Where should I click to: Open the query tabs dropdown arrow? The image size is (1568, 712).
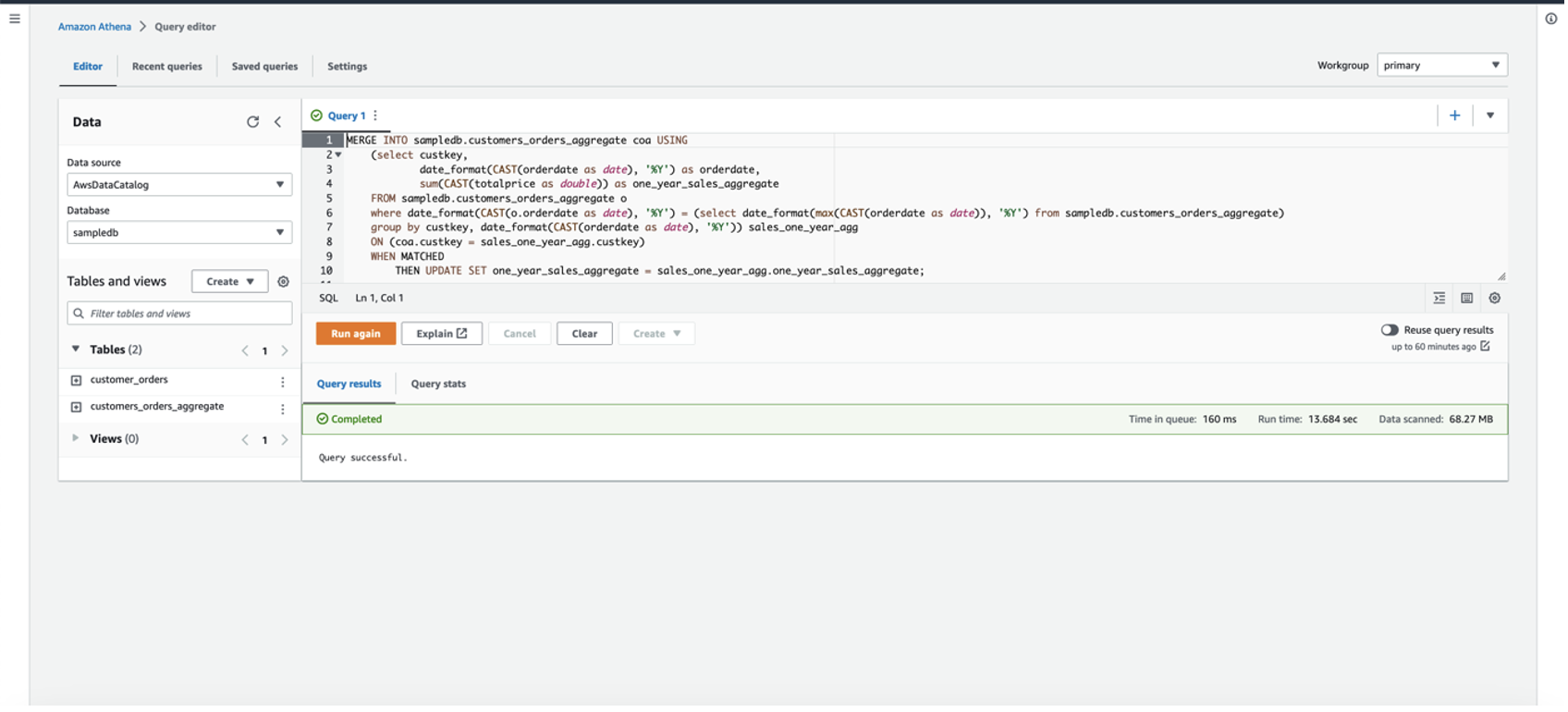(1490, 116)
